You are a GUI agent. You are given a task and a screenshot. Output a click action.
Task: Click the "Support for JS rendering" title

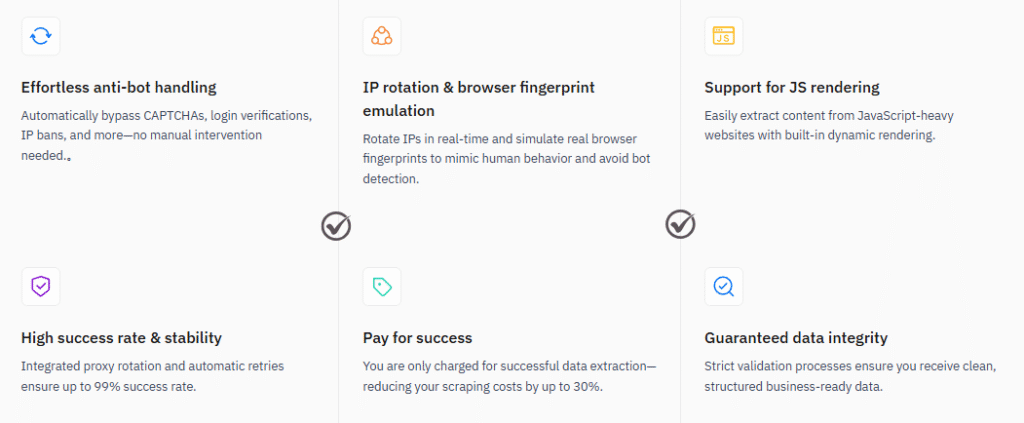pyautogui.click(x=792, y=87)
